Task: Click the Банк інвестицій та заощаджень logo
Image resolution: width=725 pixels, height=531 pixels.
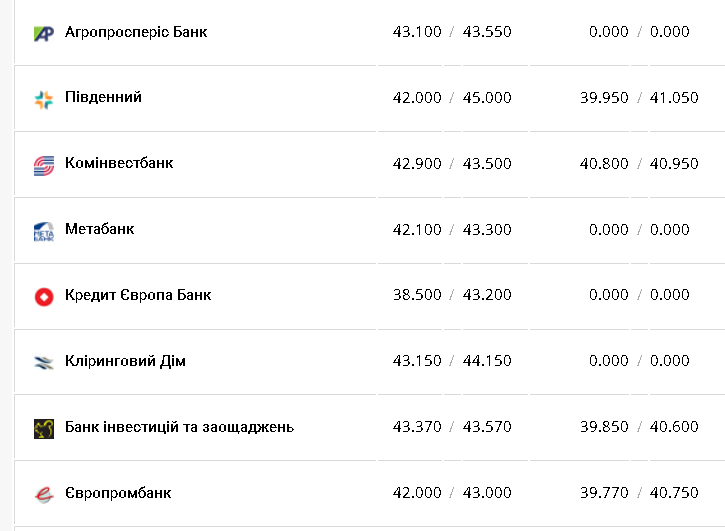Action: [43, 428]
